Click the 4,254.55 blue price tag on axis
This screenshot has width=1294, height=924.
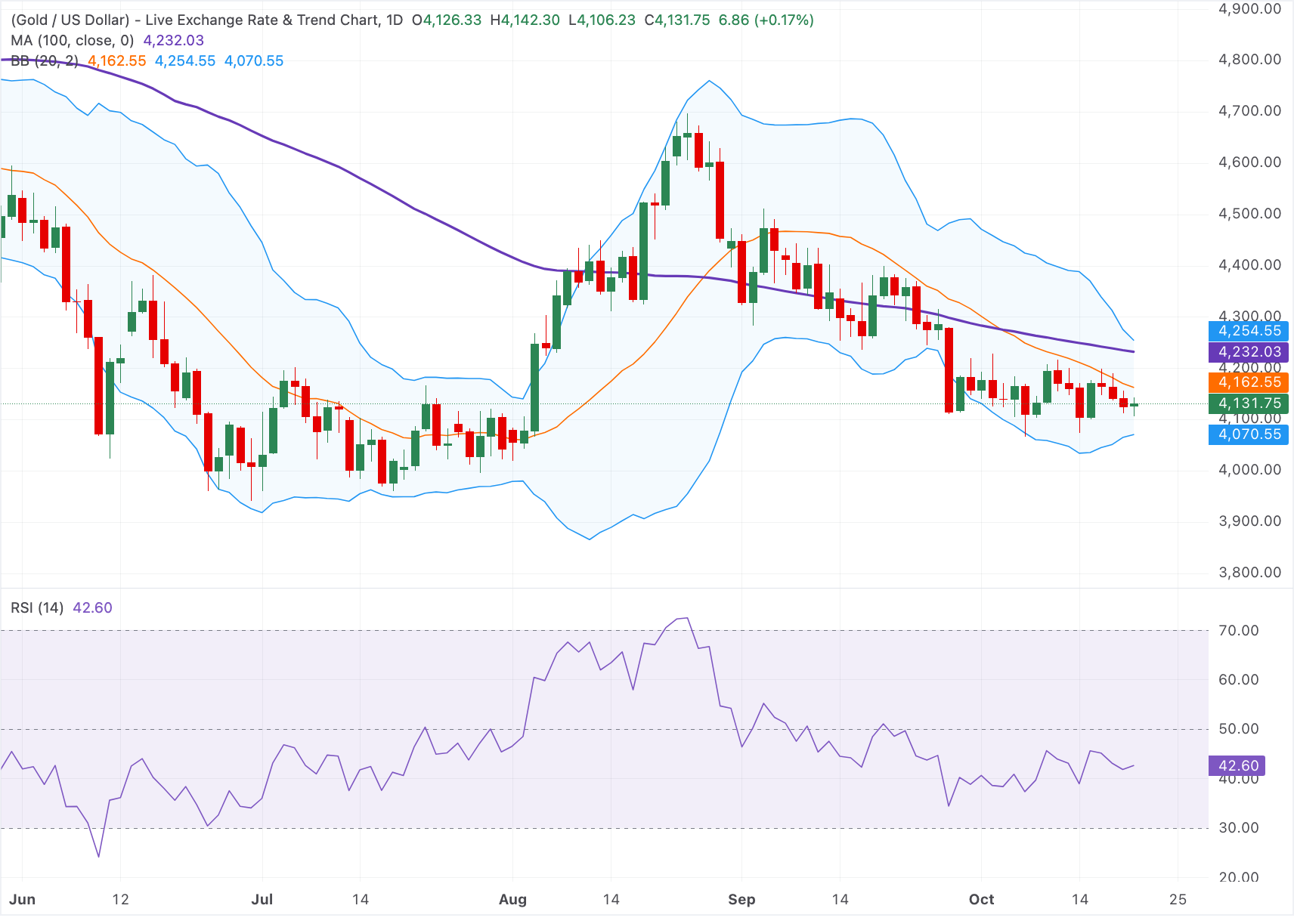pyautogui.click(x=1249, y=331)
